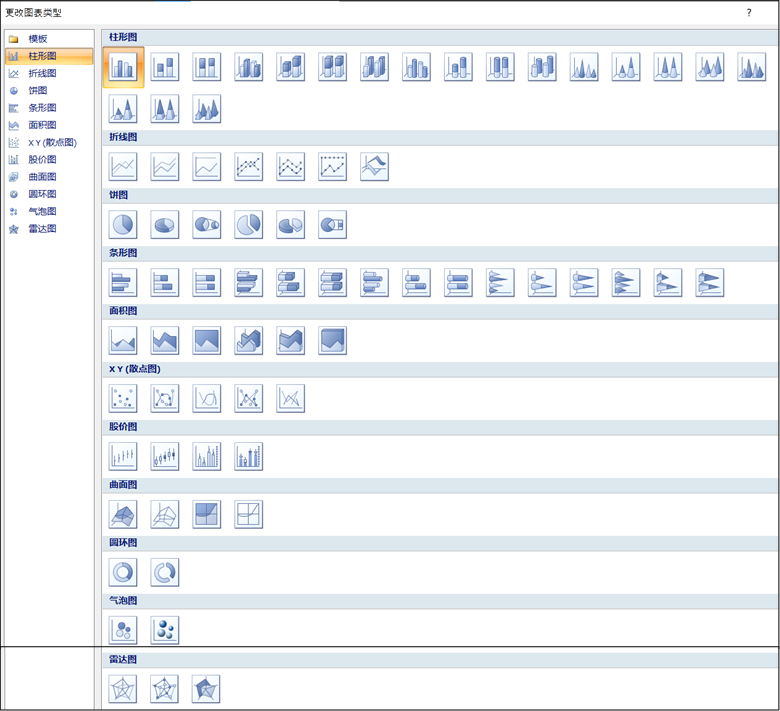Image resolution: width=780 pixels, height=711 pixels.
Task: Choose the 100% stacked area chart icon
Action: (206, 340)
